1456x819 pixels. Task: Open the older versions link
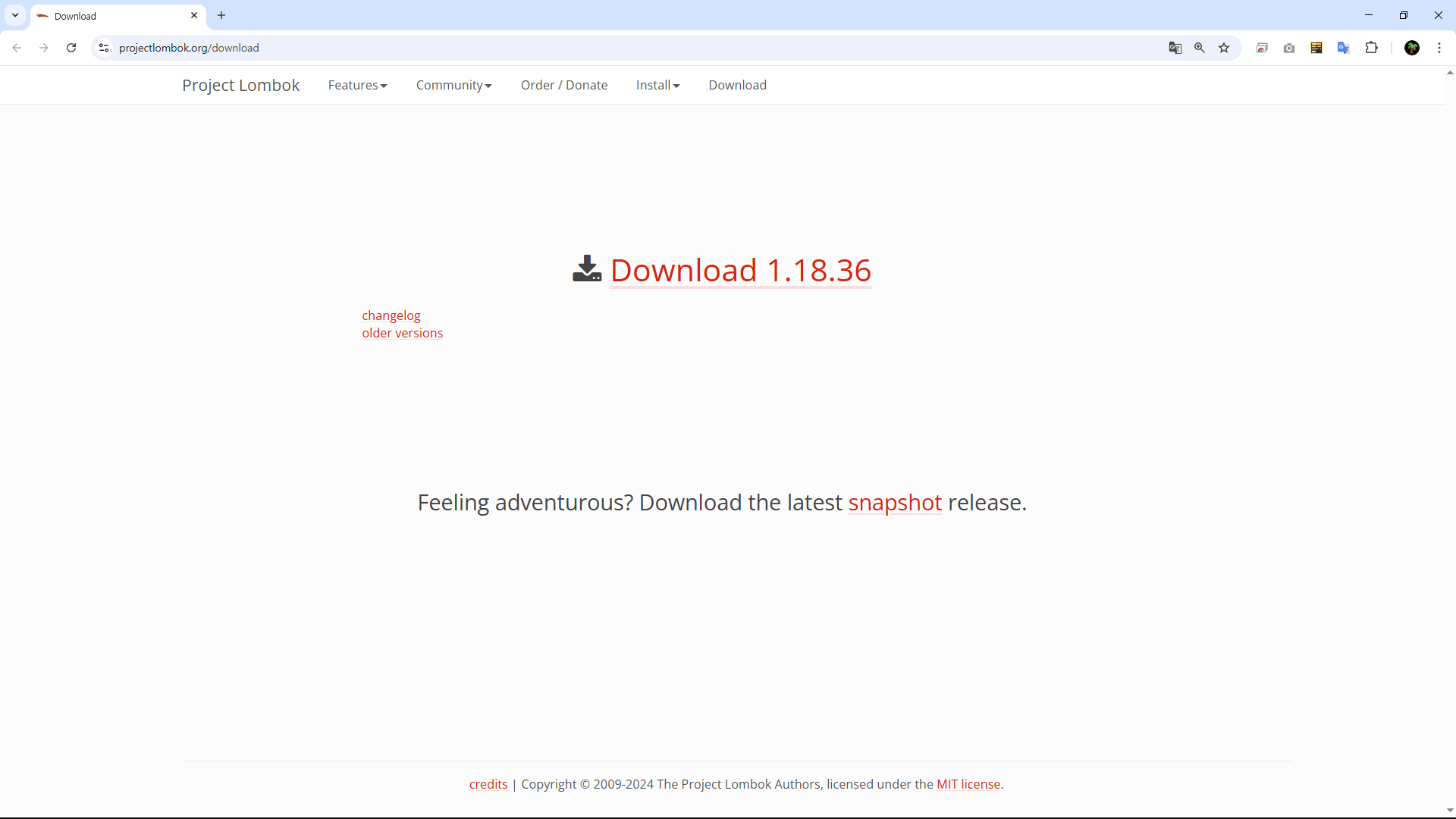(403, 333)
